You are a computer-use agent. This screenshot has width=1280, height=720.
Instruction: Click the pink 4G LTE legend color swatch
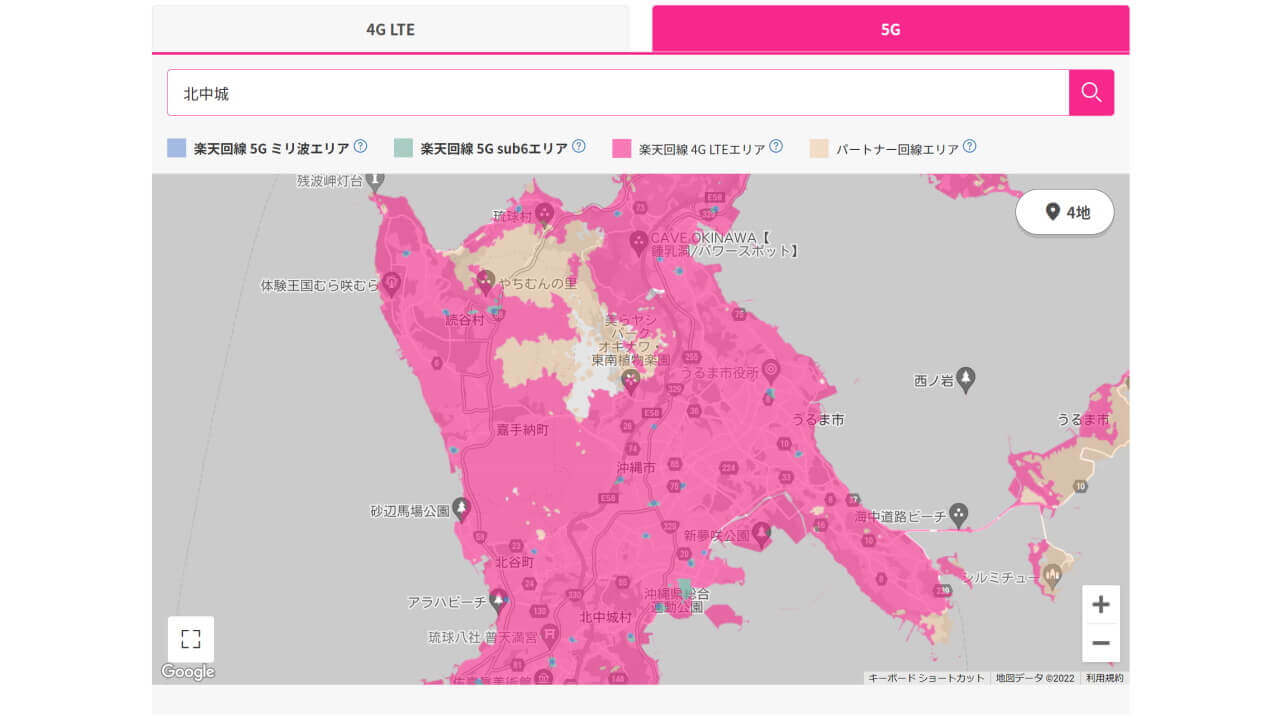(620, 146)
